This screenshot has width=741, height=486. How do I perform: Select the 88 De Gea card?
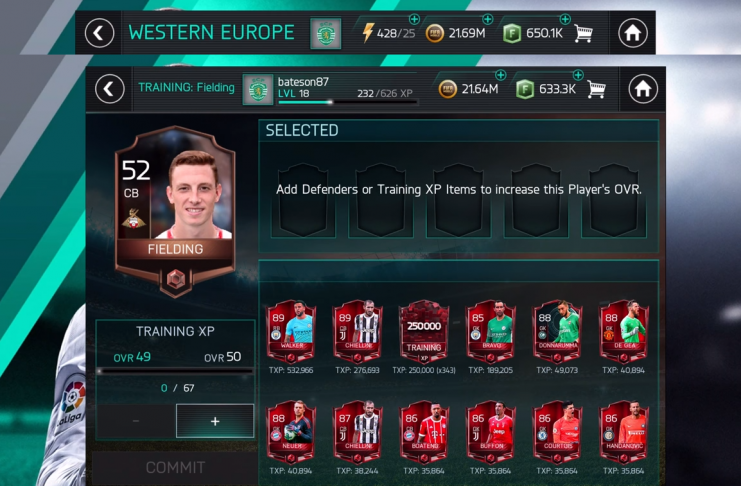click(624, 333)
